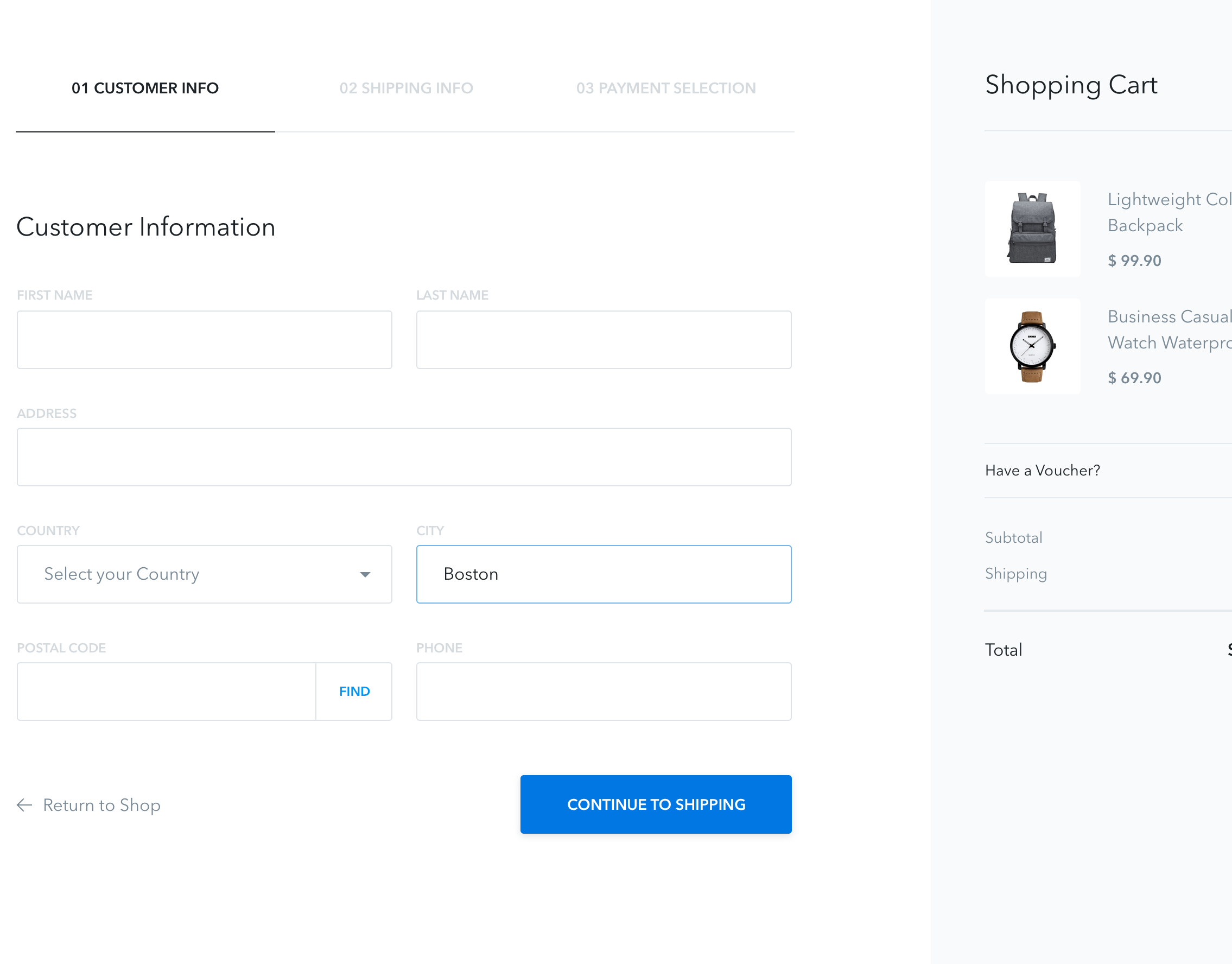Screen dimensions: 1232x964
Task: Focus the Postal Code input box
Action: point(166,692)
